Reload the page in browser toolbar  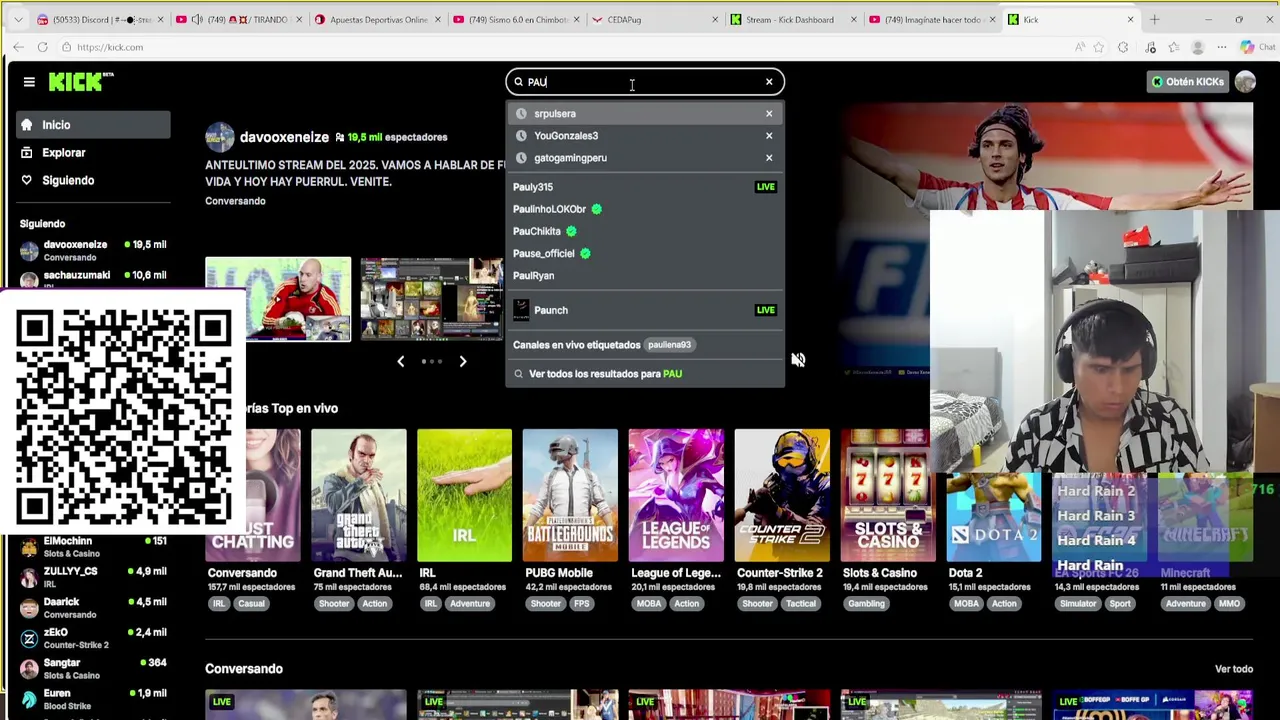coord(42,47)
